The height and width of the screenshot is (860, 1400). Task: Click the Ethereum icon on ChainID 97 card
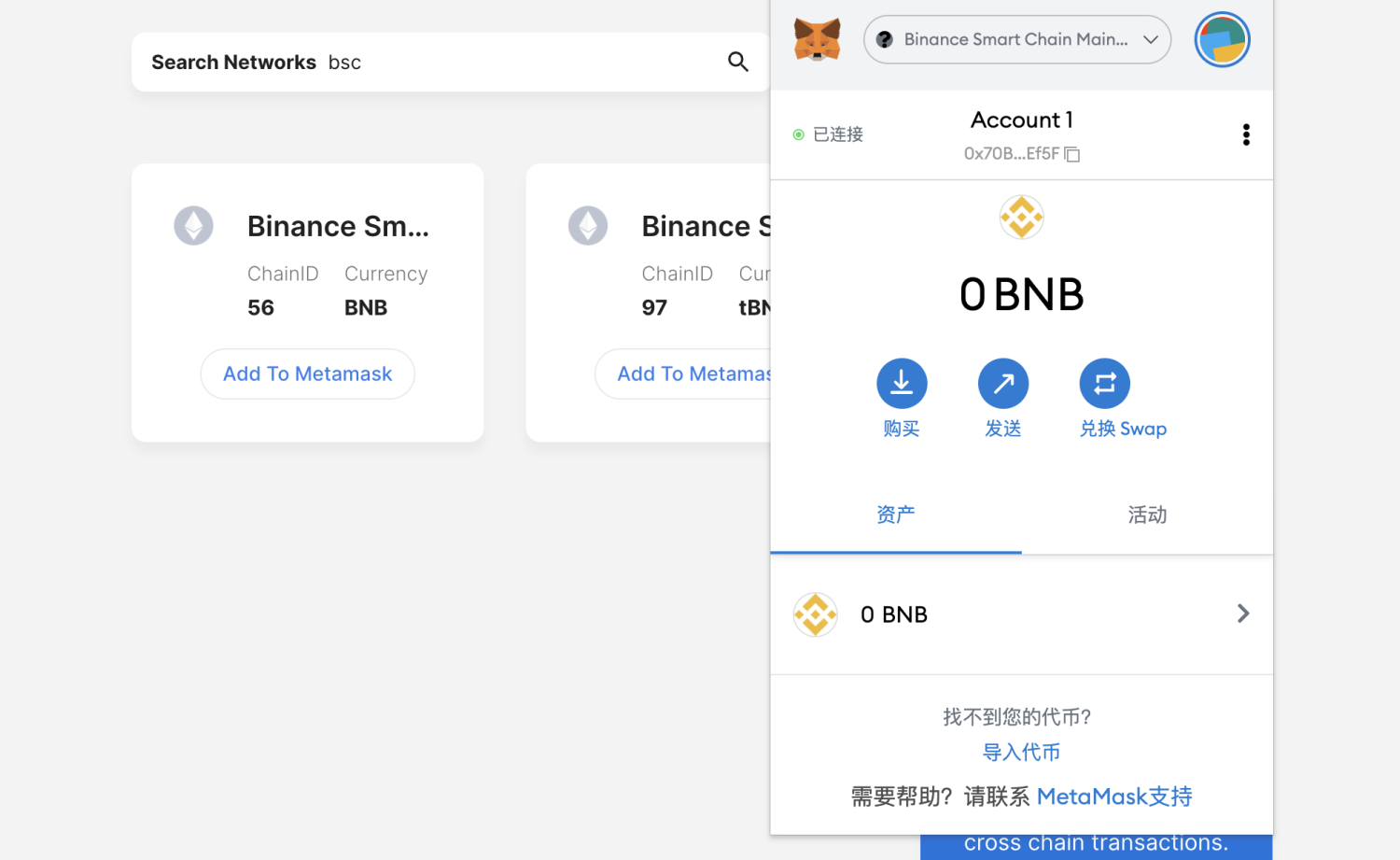point(588,226)
